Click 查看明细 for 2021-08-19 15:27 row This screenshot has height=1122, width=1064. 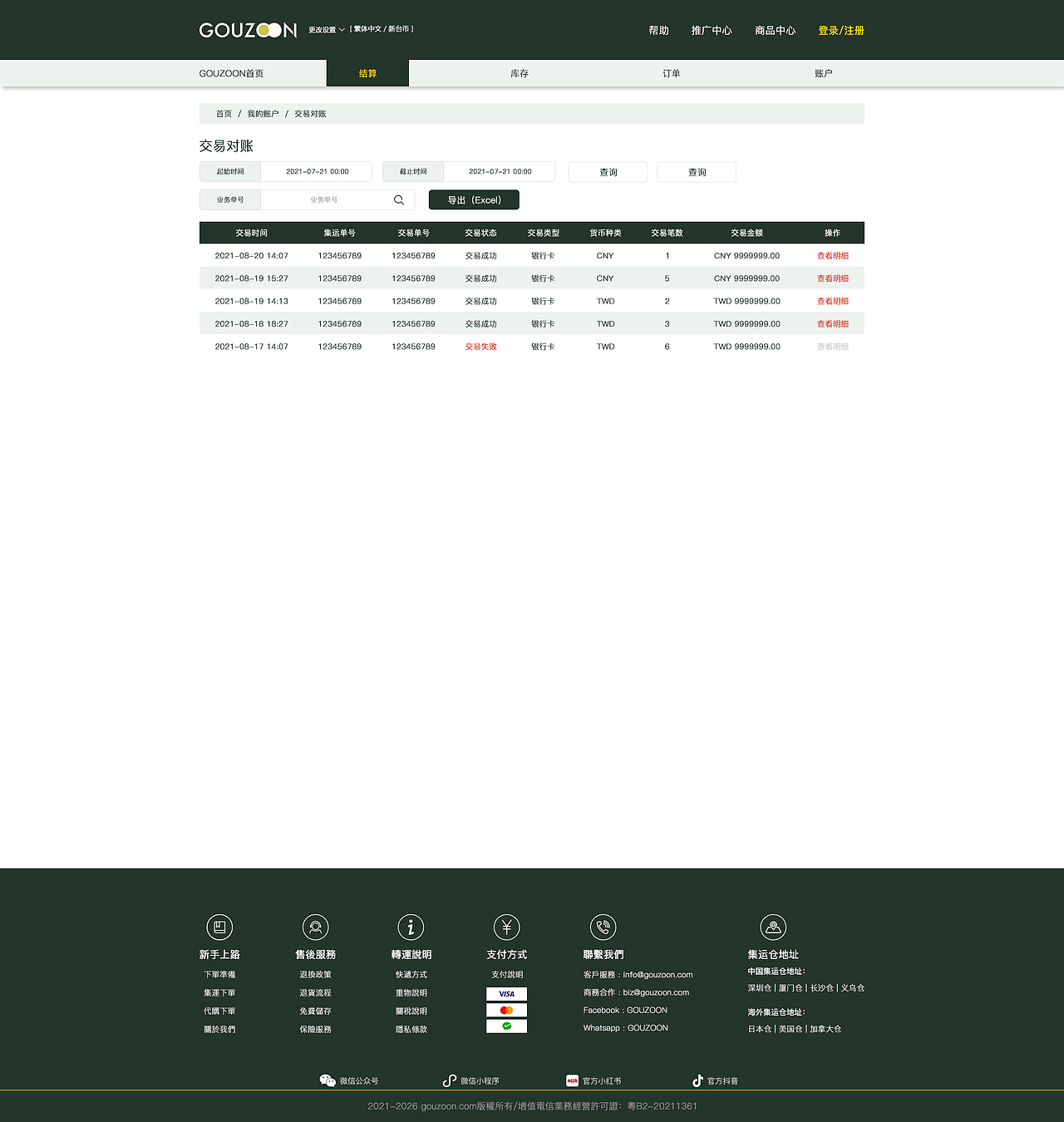(833, 278)
